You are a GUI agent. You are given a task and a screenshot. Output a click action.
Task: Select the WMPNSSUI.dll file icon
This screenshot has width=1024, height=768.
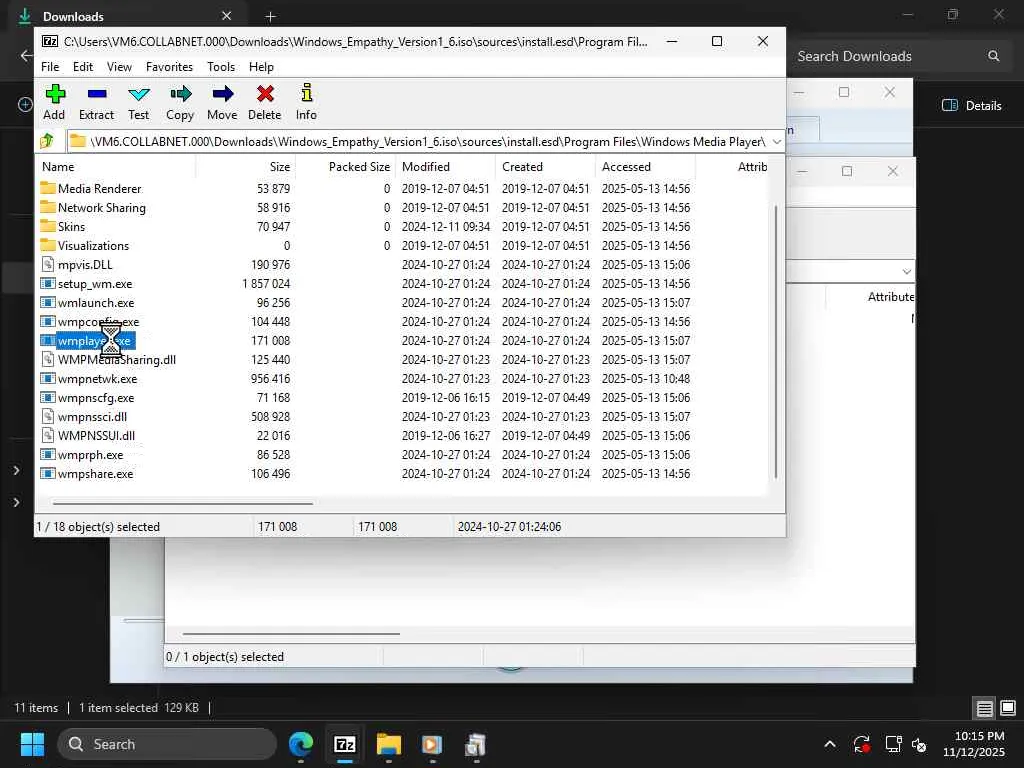point(48,436)
